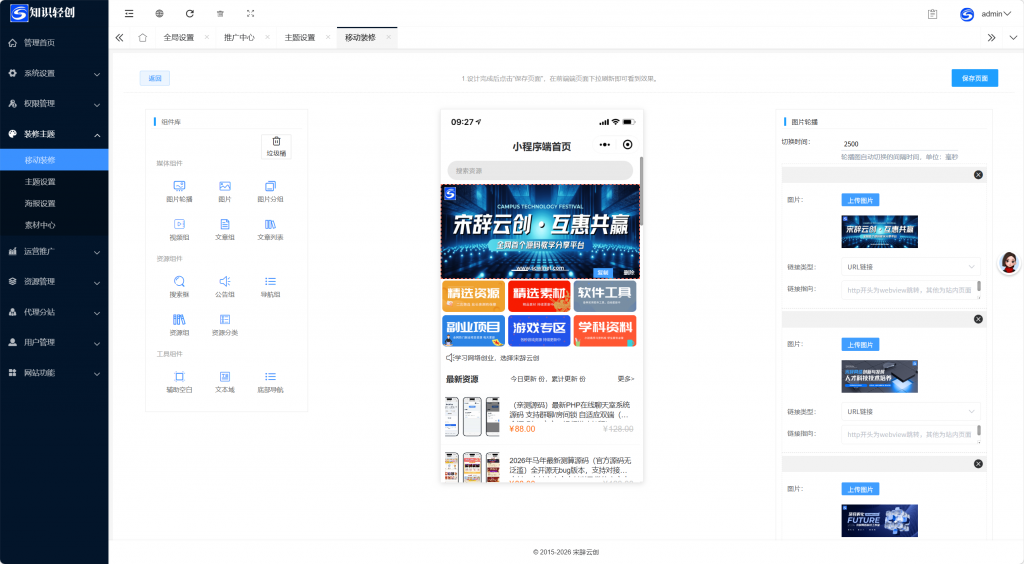Add the 导航组 navigation group component
The height and width of the screenshot is (564, 1024).
tap(270, 287)
